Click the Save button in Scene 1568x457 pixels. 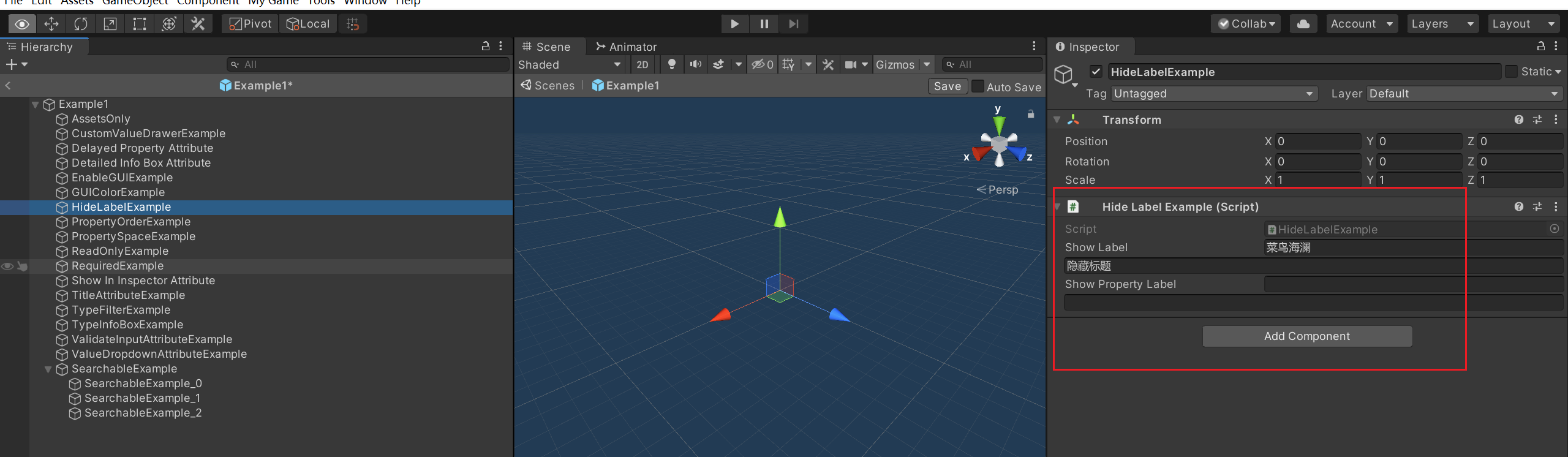(948, 86)
